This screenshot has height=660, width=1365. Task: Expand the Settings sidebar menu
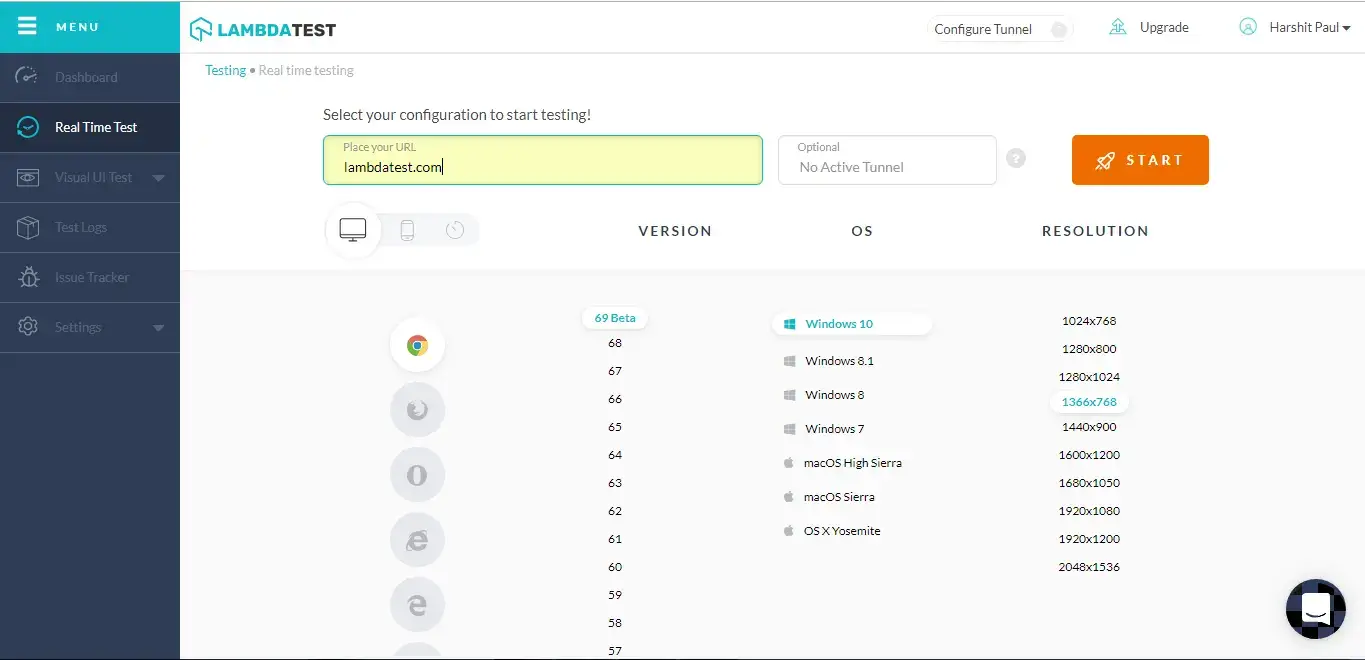click(x=158, y=328)
